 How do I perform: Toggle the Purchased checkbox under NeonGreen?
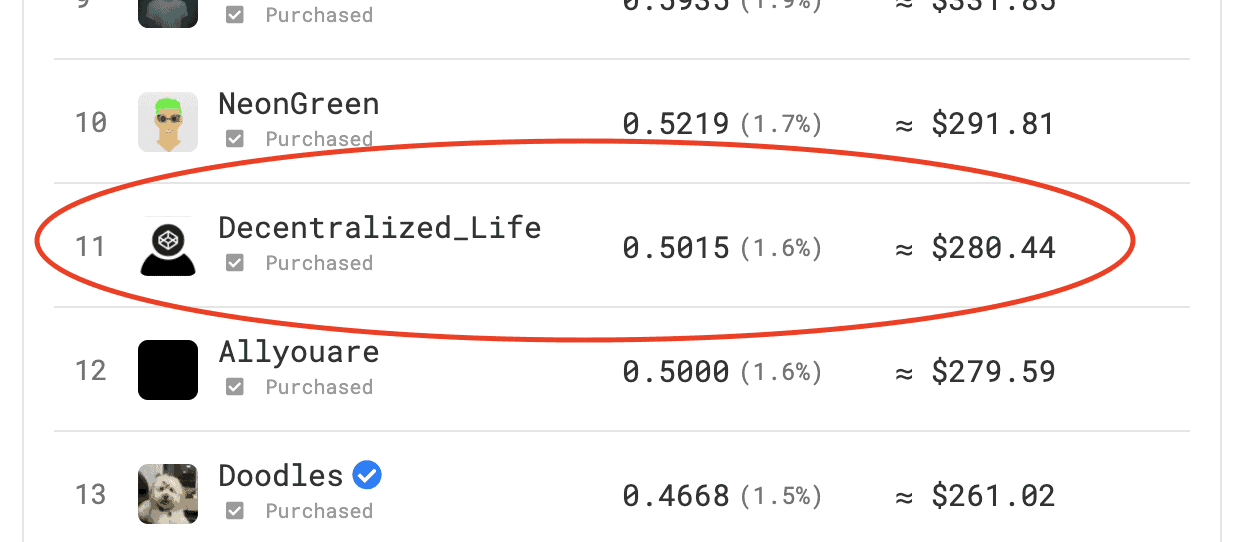point(235,139)
